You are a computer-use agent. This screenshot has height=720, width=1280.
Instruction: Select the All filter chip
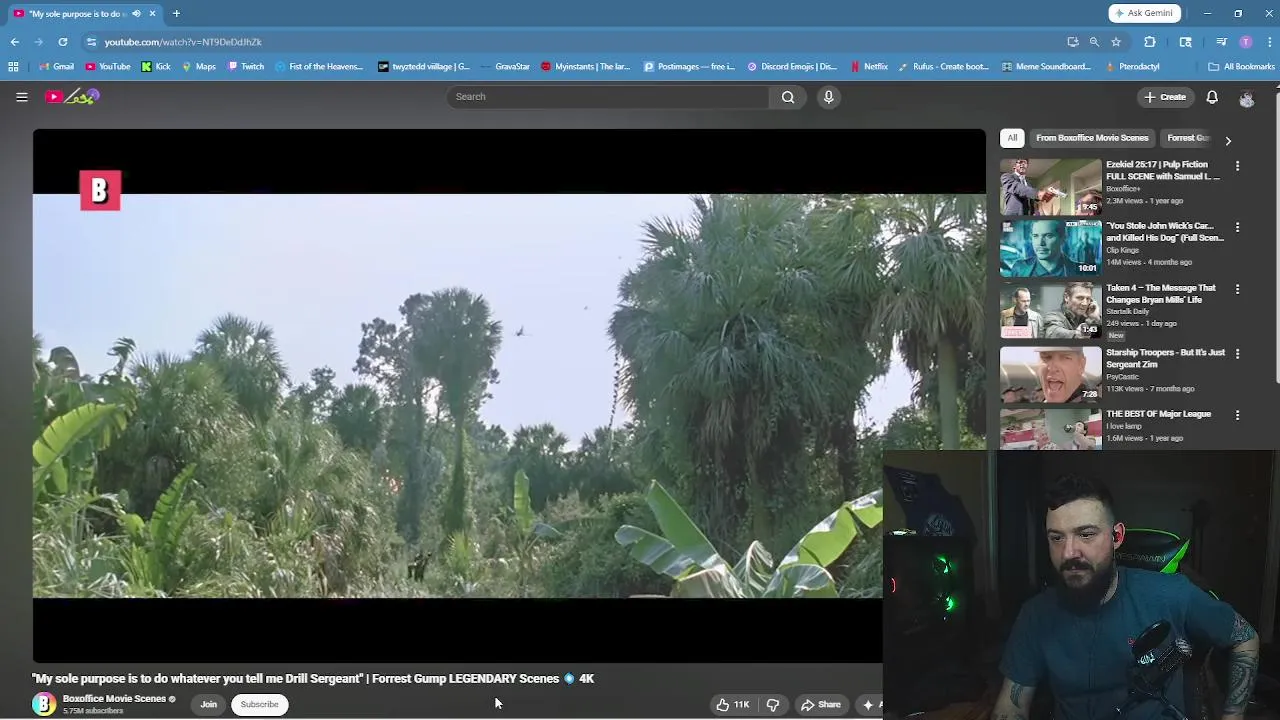click(1012, 138)
